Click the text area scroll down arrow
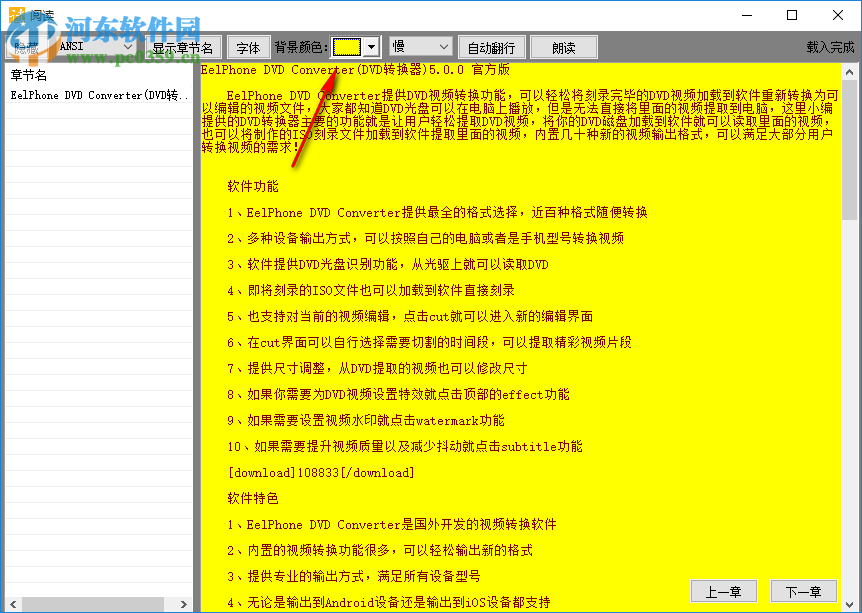The width and height of the screenshot is (862, 613). (x=849, y=605)
